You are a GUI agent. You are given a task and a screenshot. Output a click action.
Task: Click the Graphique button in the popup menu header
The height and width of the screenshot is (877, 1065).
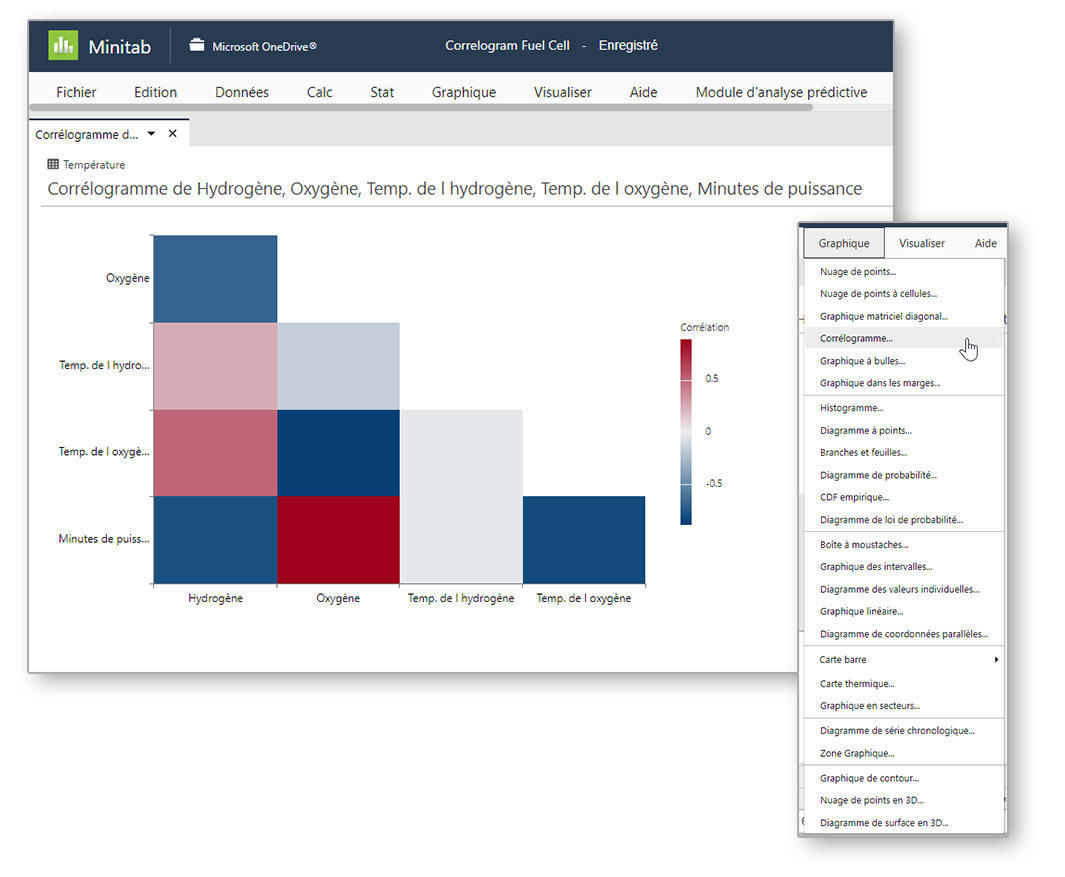(x=843, y=243)
